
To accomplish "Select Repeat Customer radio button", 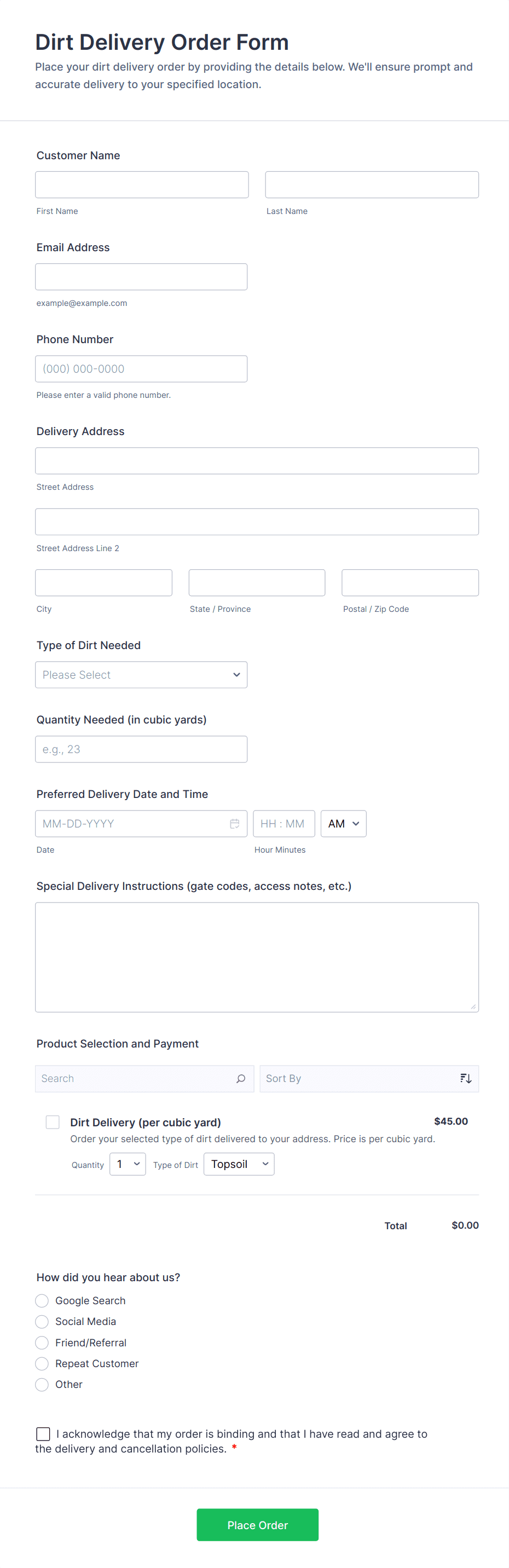I will [42, 1363].
